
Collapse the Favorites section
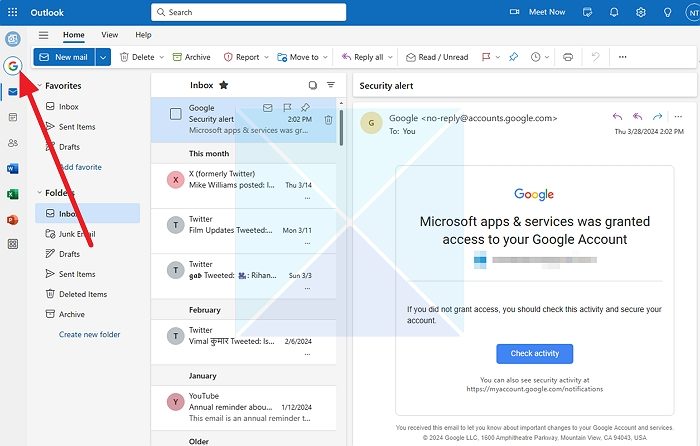40,85
